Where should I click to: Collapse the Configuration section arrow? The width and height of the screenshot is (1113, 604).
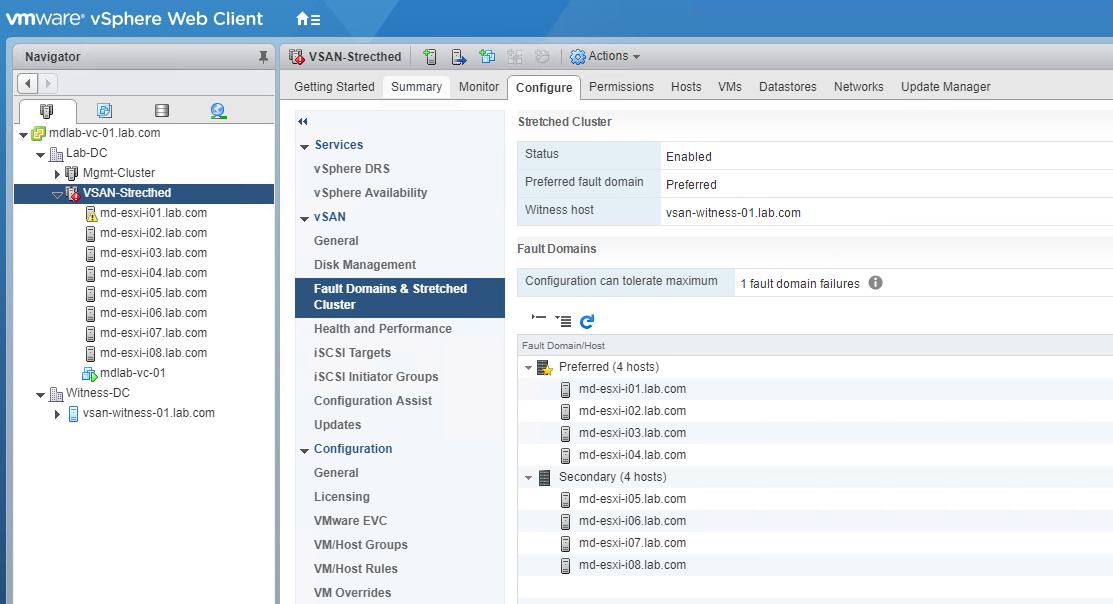[305, 450]
